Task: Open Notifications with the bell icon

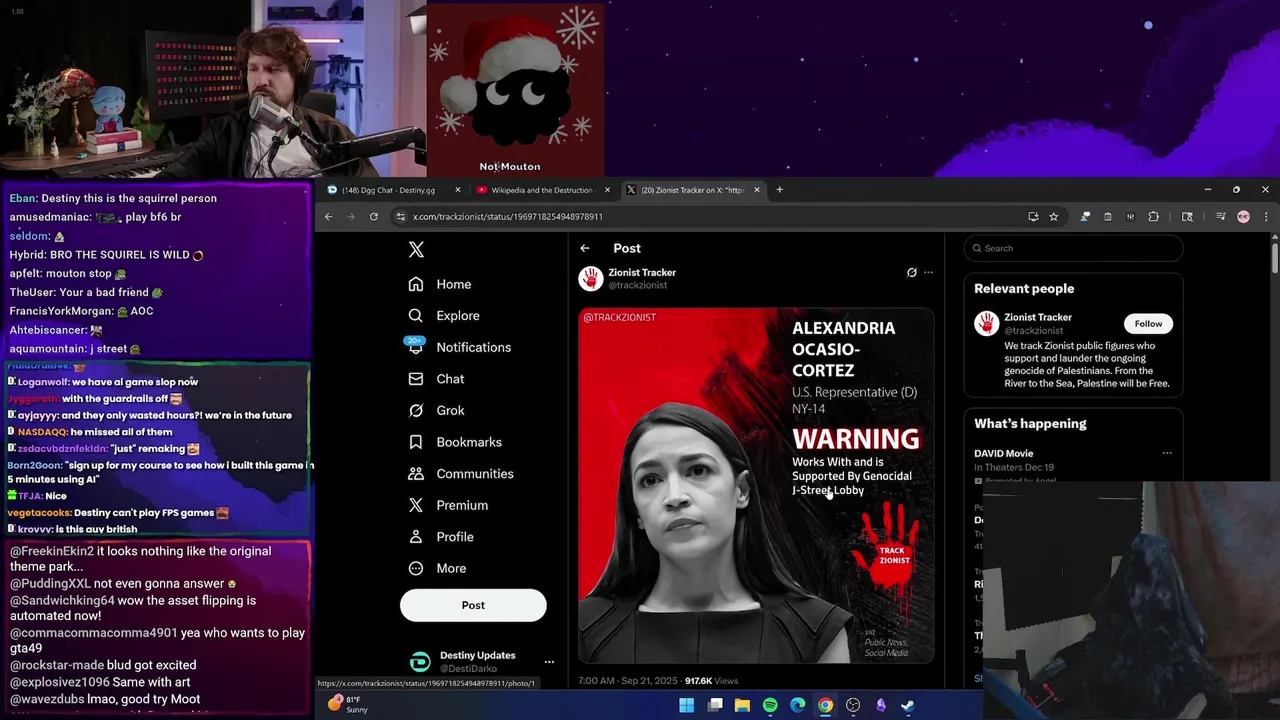Action: tap(416, 347)
